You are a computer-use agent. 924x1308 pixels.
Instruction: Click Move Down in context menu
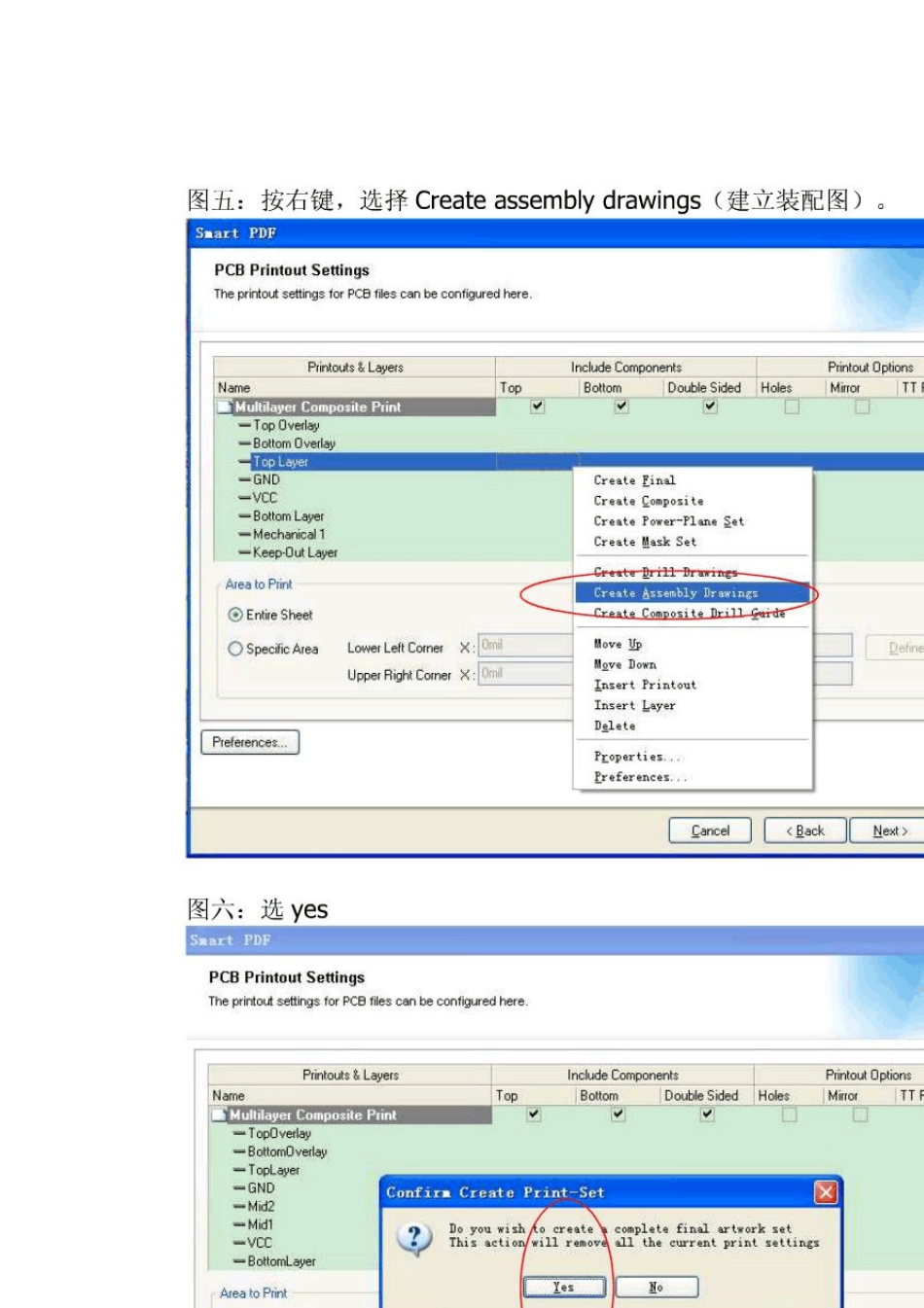(624, 664)
